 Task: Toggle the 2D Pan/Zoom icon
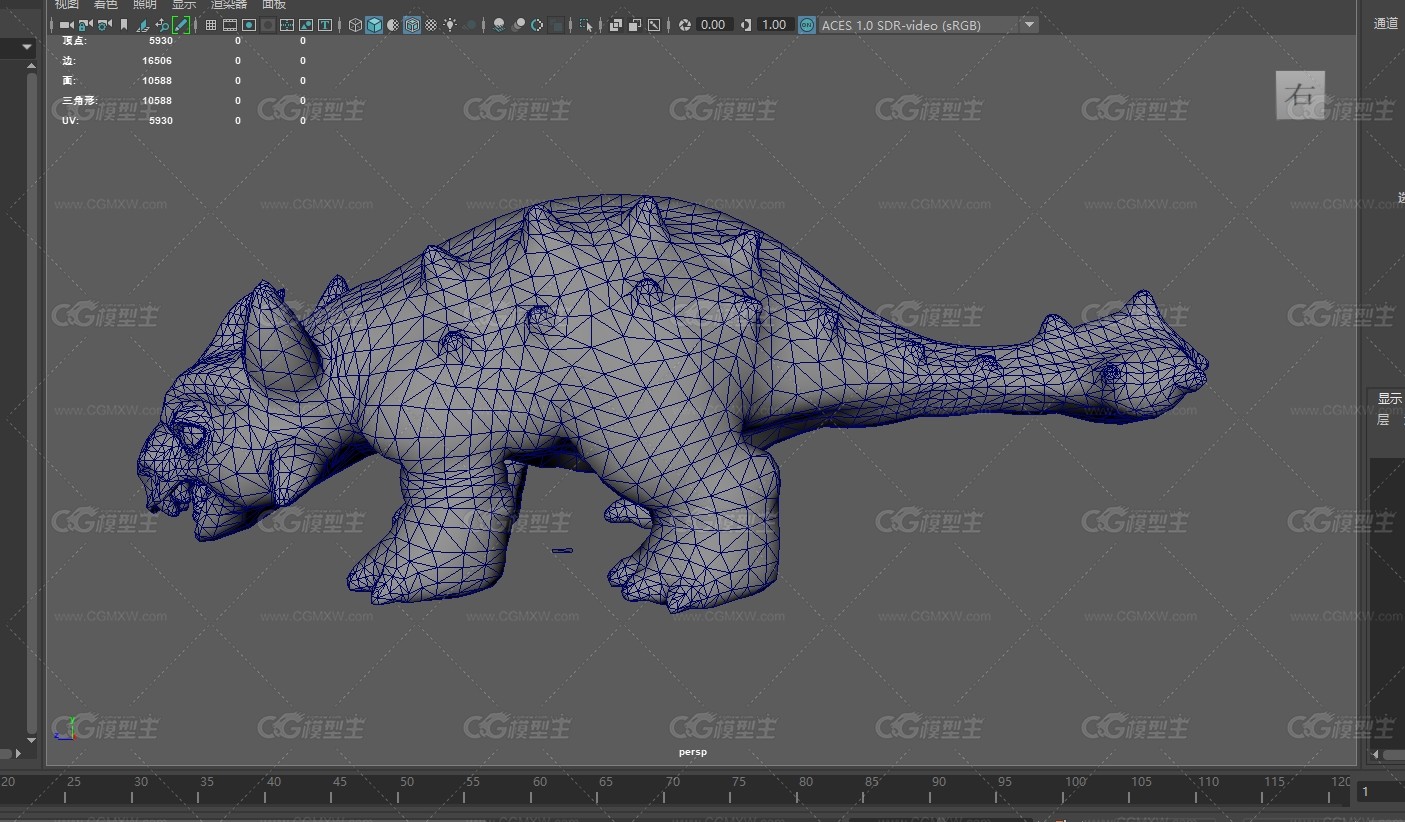click(x=162, y=25)
